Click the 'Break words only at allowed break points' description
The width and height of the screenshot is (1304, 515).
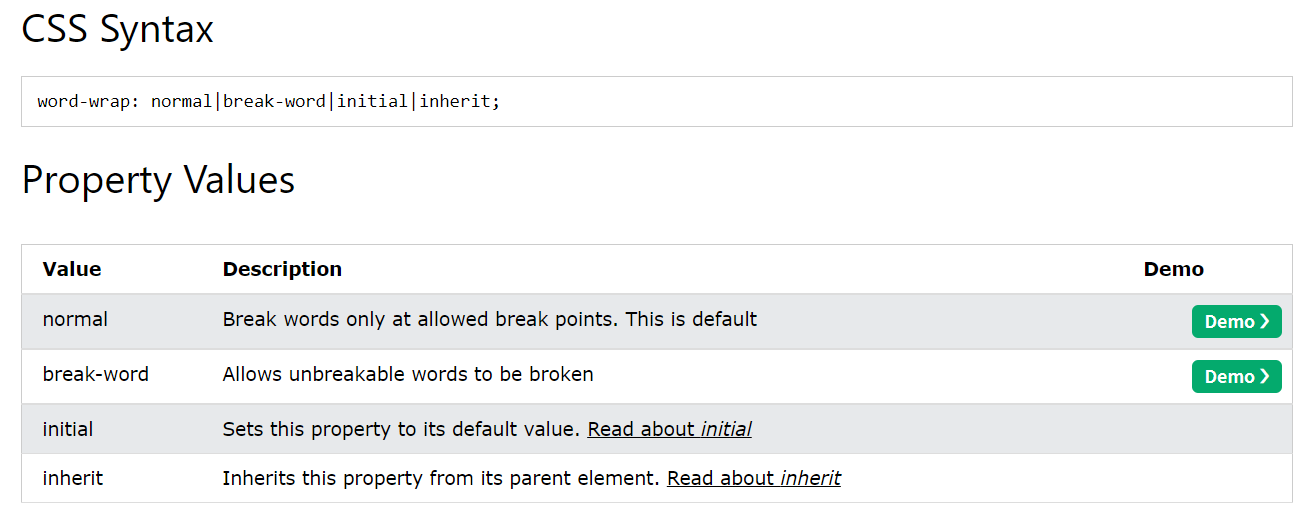point(489,320)
